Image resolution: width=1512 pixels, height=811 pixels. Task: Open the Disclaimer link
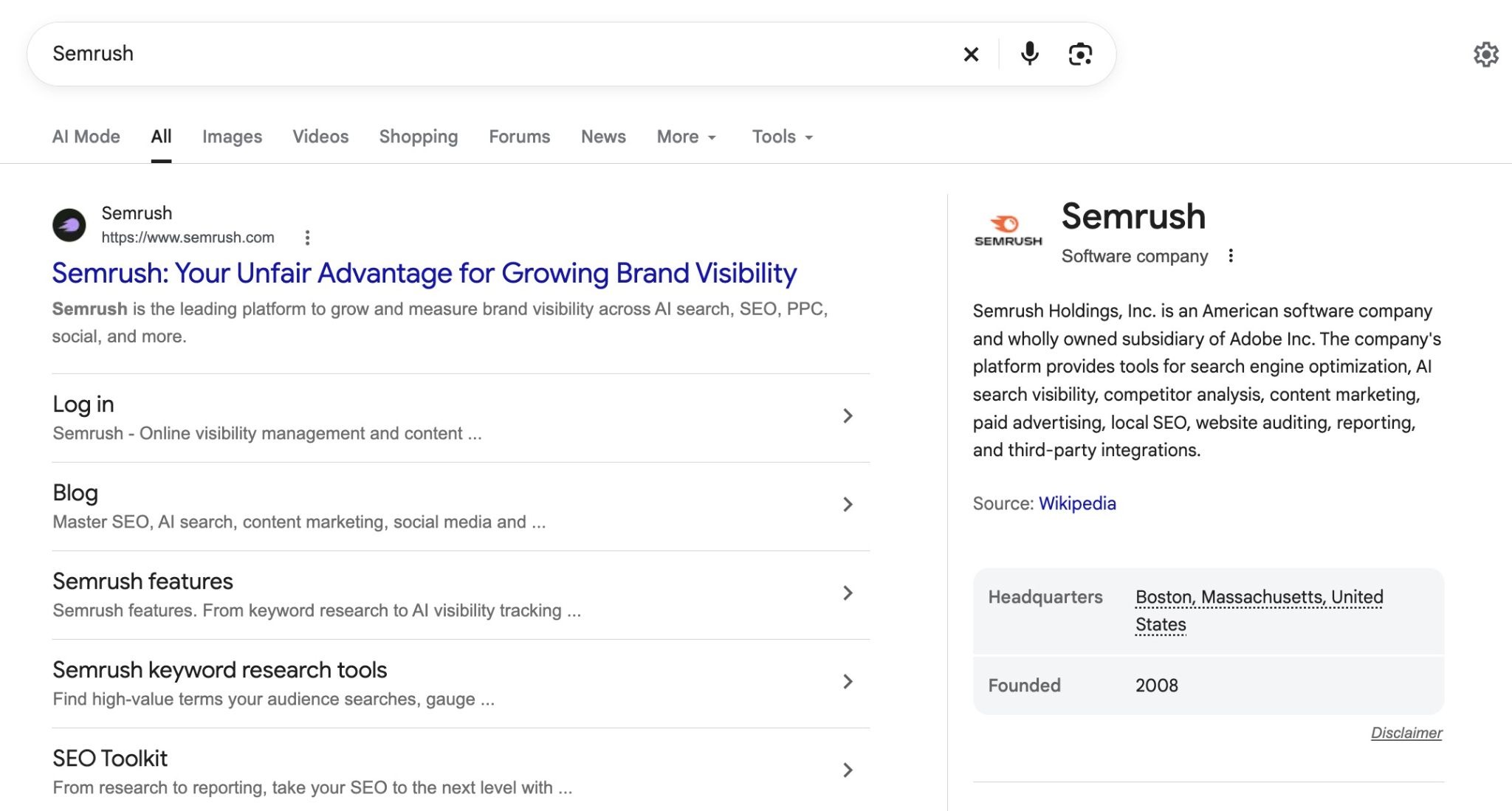click(x=1406, y=733)
